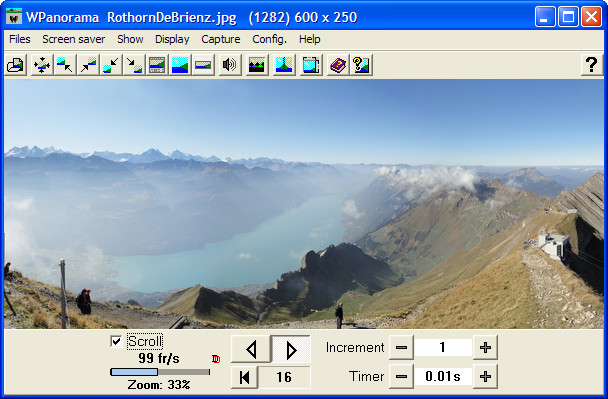This screenshot has width=608, height=399.
Task: Move window to bottom-left corner icon
Action: pos(111,65)
